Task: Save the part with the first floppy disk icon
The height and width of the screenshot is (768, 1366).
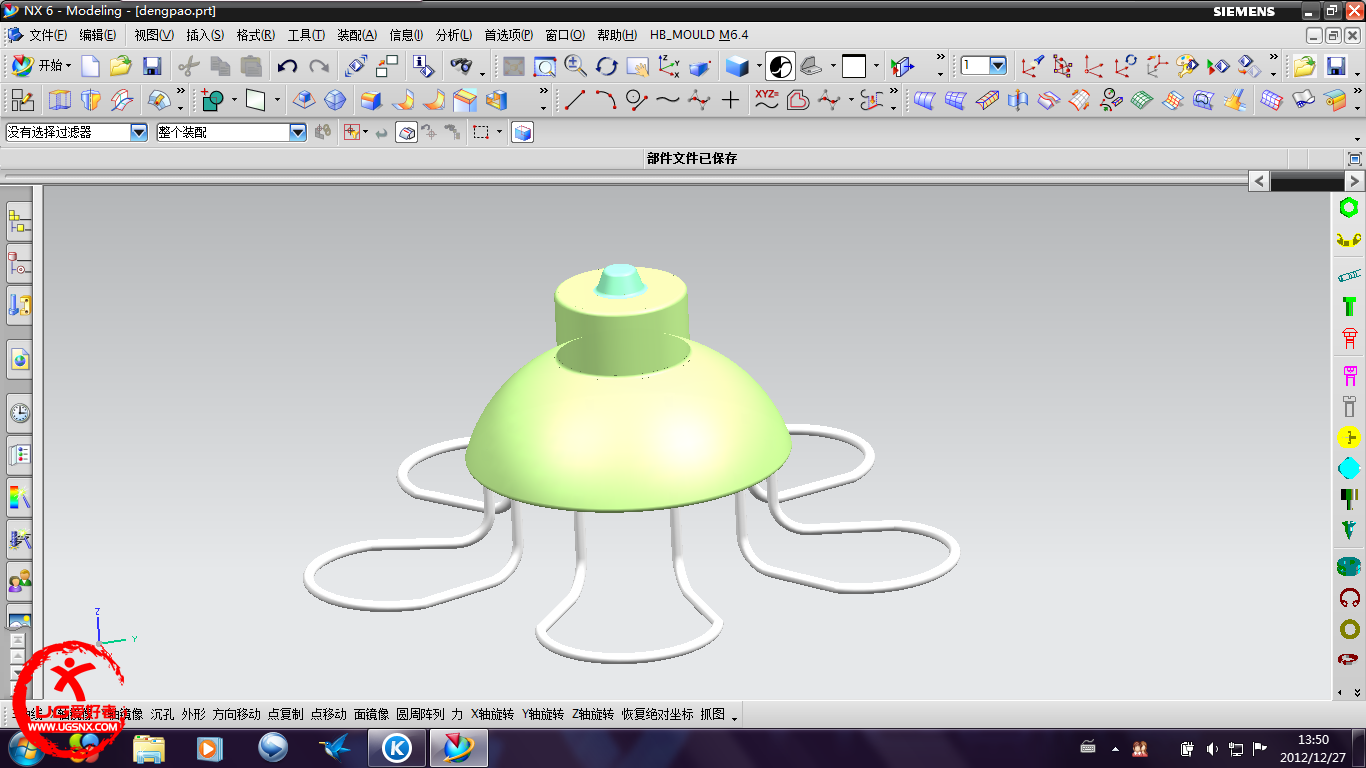Action: 152,66
